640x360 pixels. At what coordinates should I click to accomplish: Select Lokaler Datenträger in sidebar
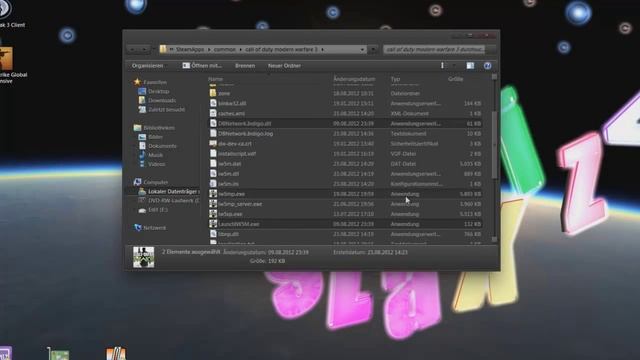pos(173,191)
